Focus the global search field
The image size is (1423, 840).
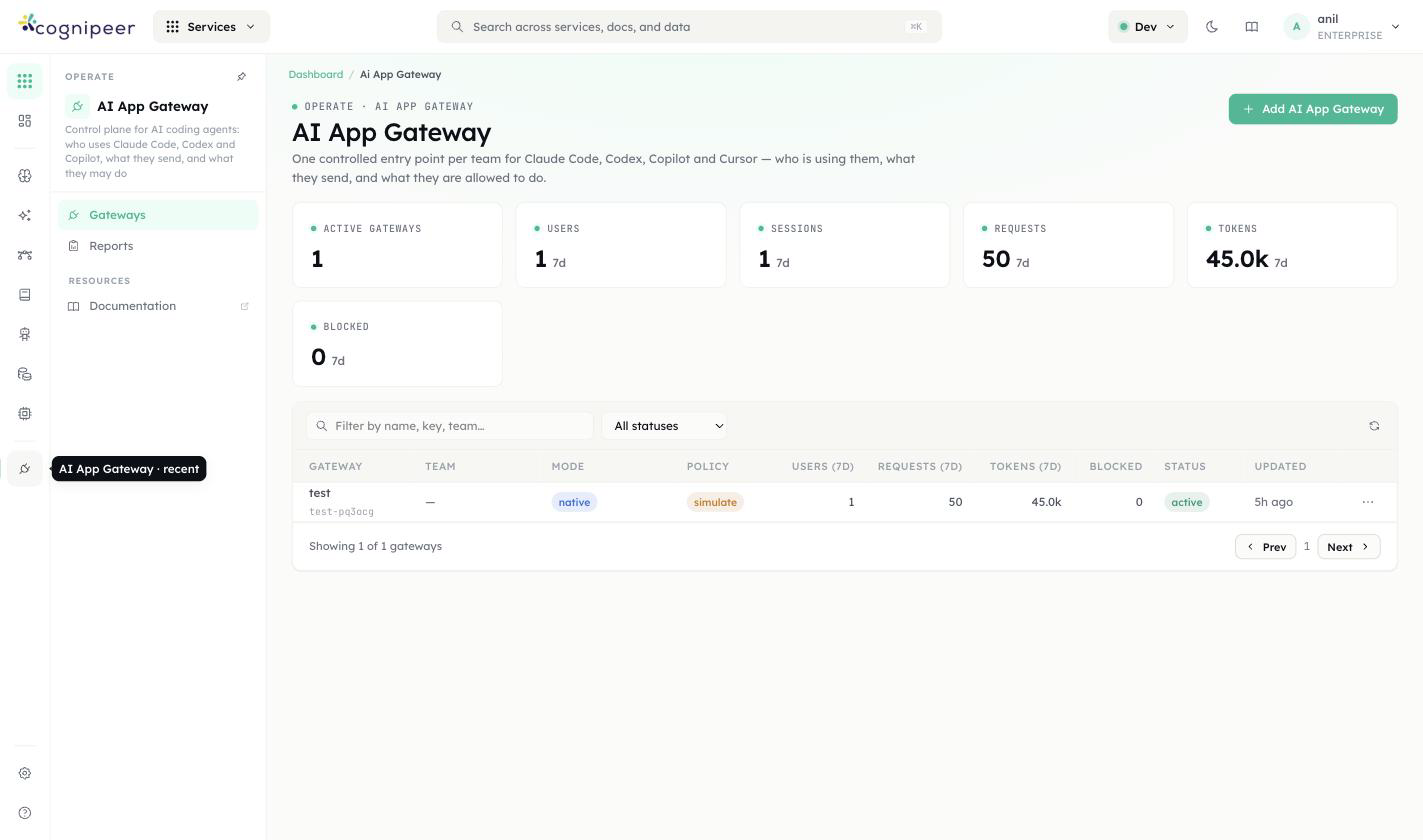coord(689,27)
